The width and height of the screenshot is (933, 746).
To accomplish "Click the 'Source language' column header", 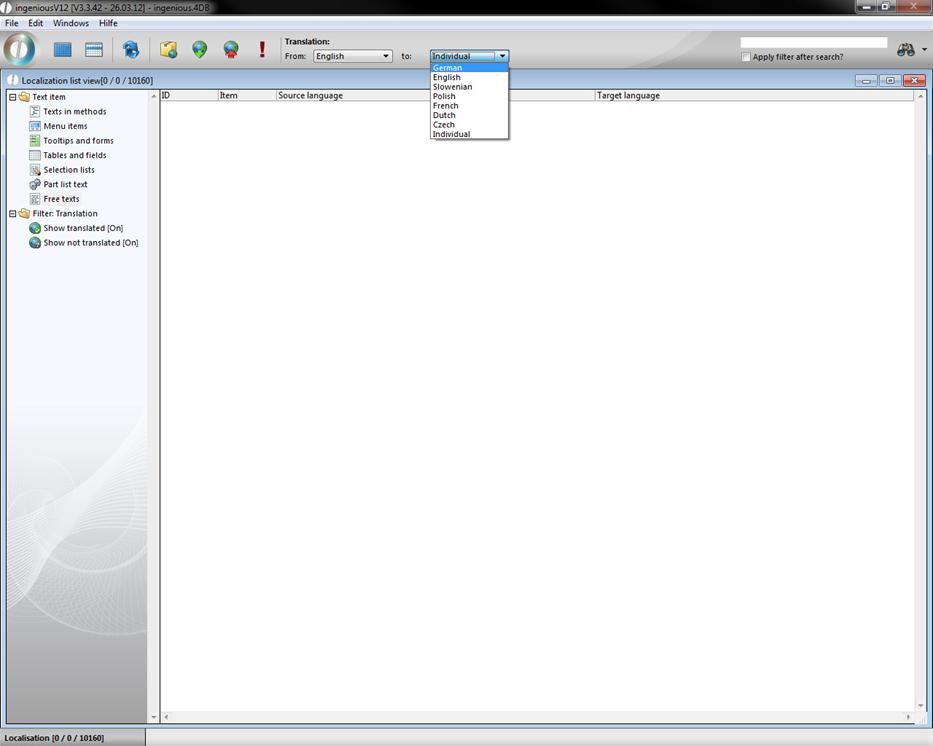I will pos(310,96).
